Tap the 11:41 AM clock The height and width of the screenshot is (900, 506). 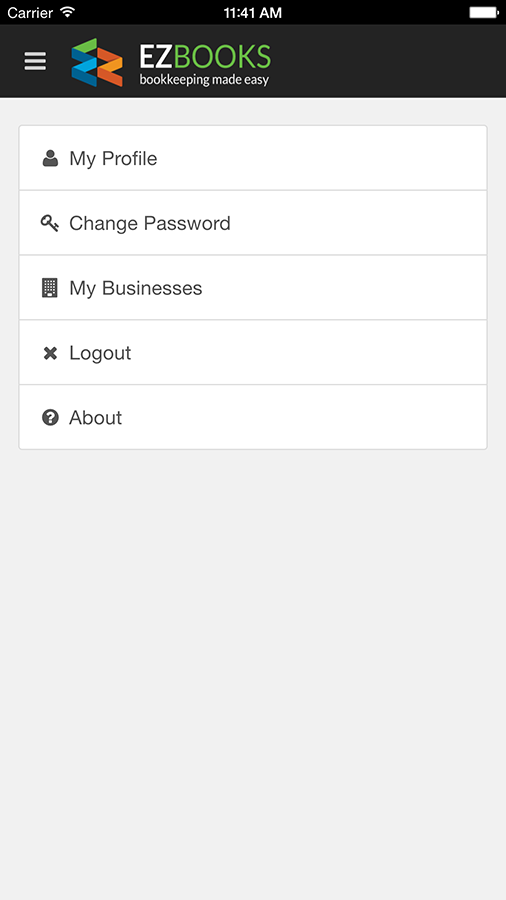pyautogui.click(x=253, y=12)
